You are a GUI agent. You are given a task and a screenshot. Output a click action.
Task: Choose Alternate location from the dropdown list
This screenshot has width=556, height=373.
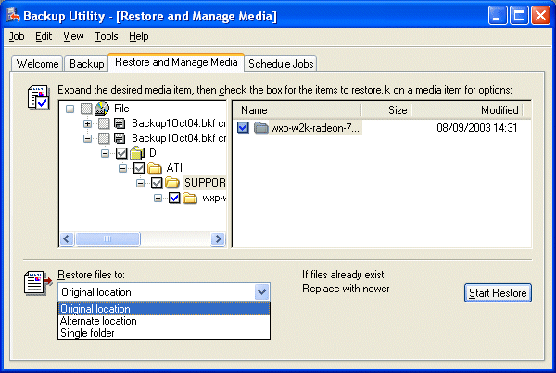(x=164, y=321)
